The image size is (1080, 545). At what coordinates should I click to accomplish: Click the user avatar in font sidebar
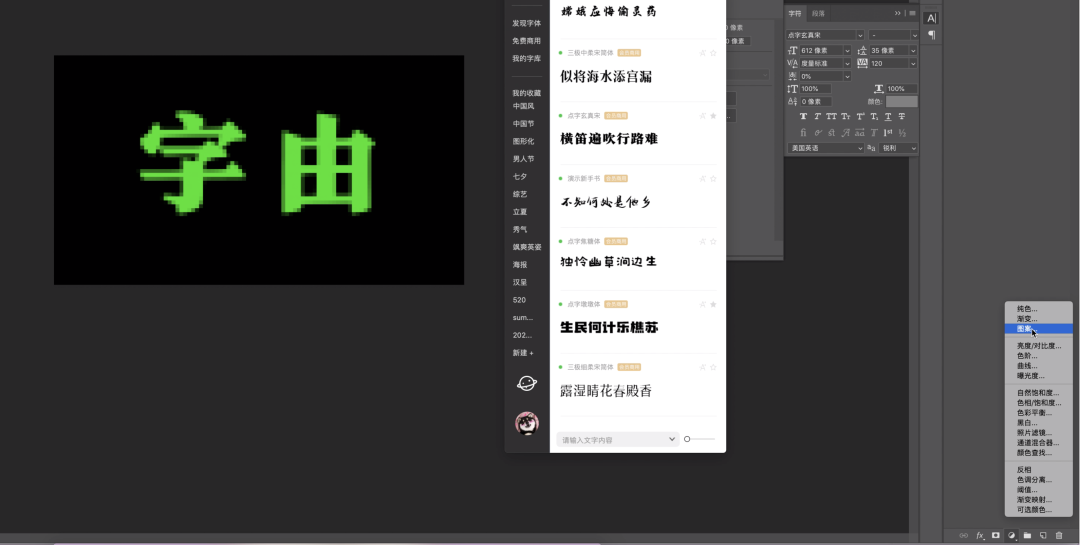tap(527, 423)
